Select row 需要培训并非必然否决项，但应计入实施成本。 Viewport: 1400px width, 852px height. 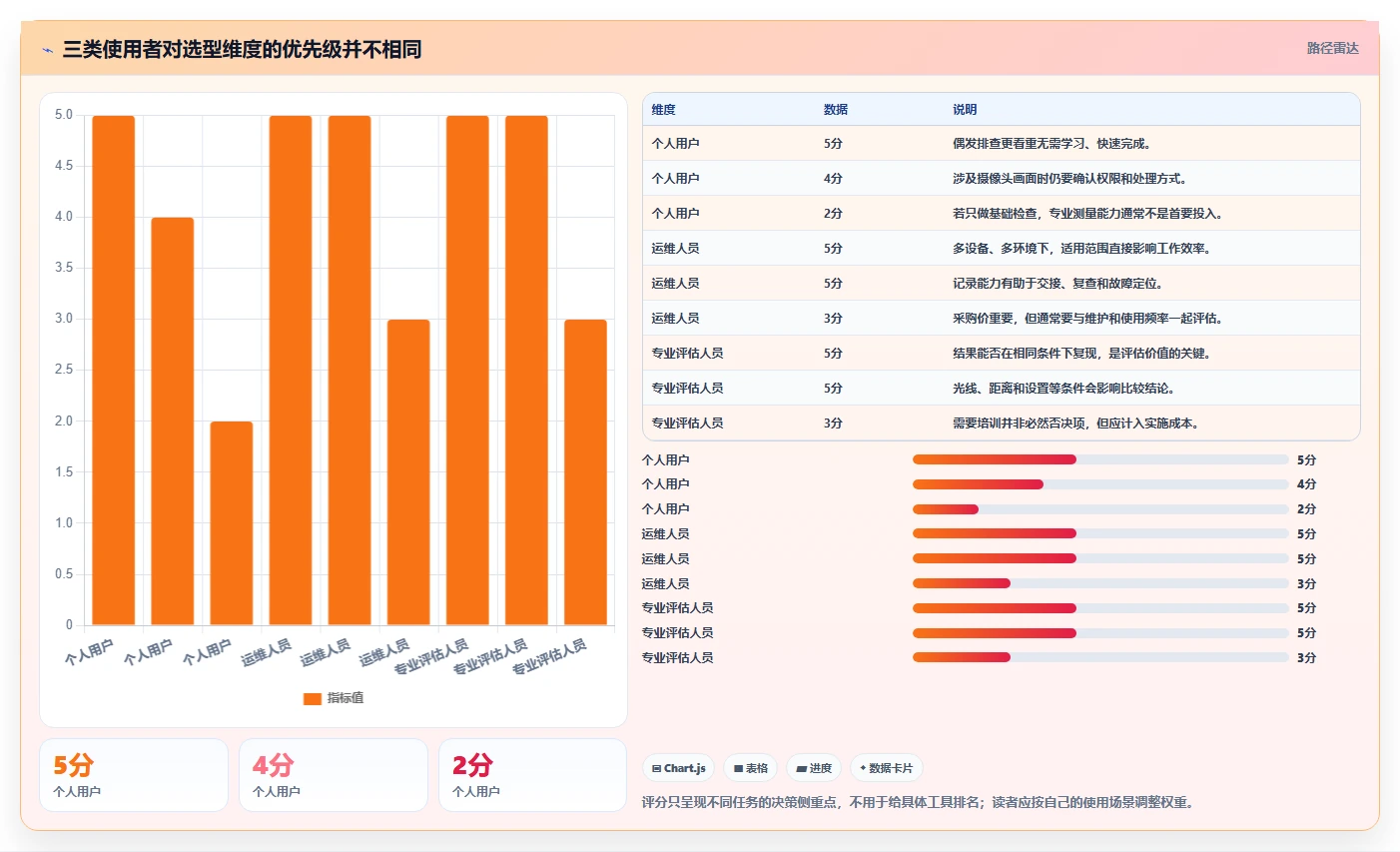click(x=1002, y=424)
